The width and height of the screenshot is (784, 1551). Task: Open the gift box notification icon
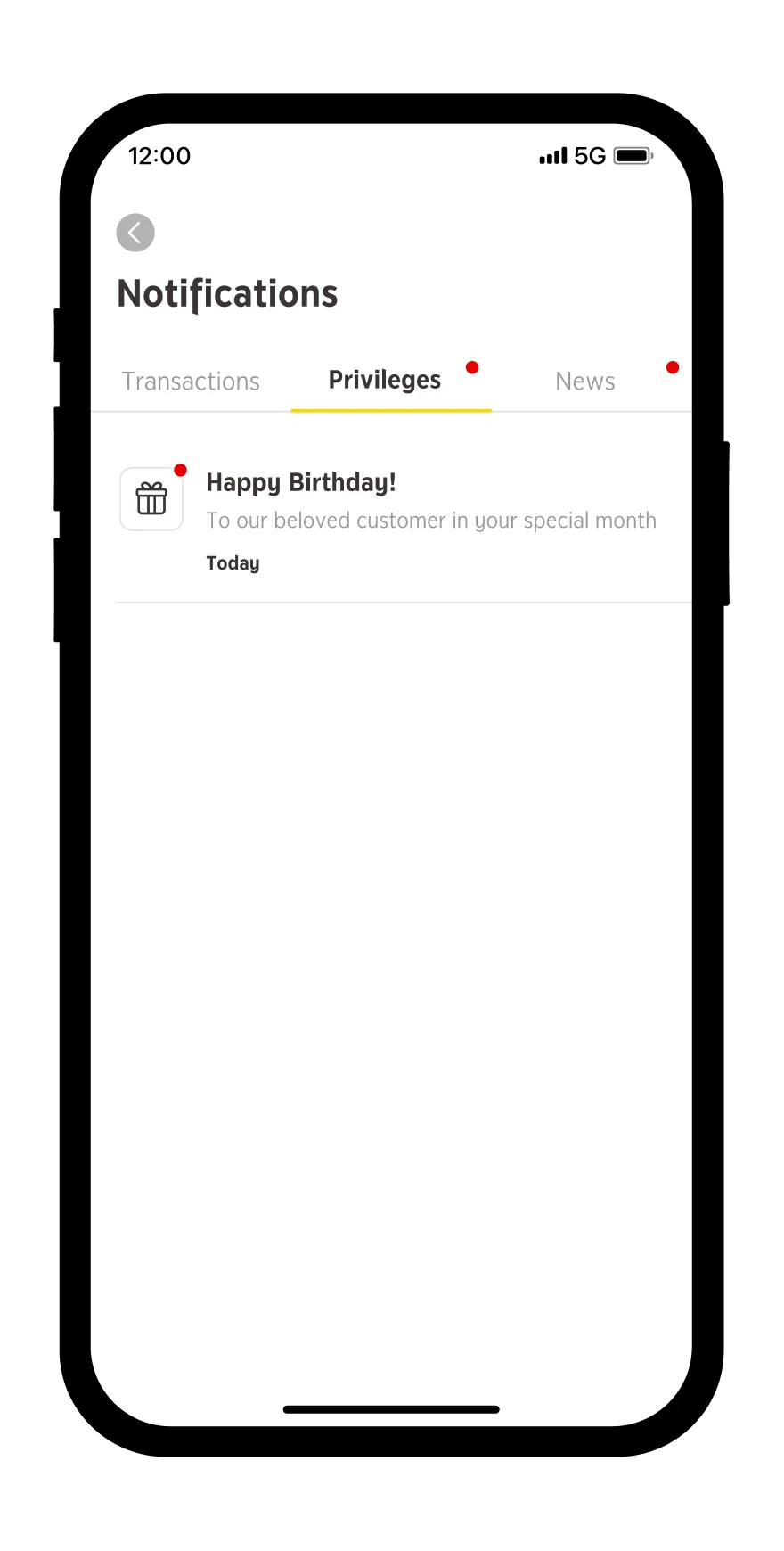coord(151,499)
